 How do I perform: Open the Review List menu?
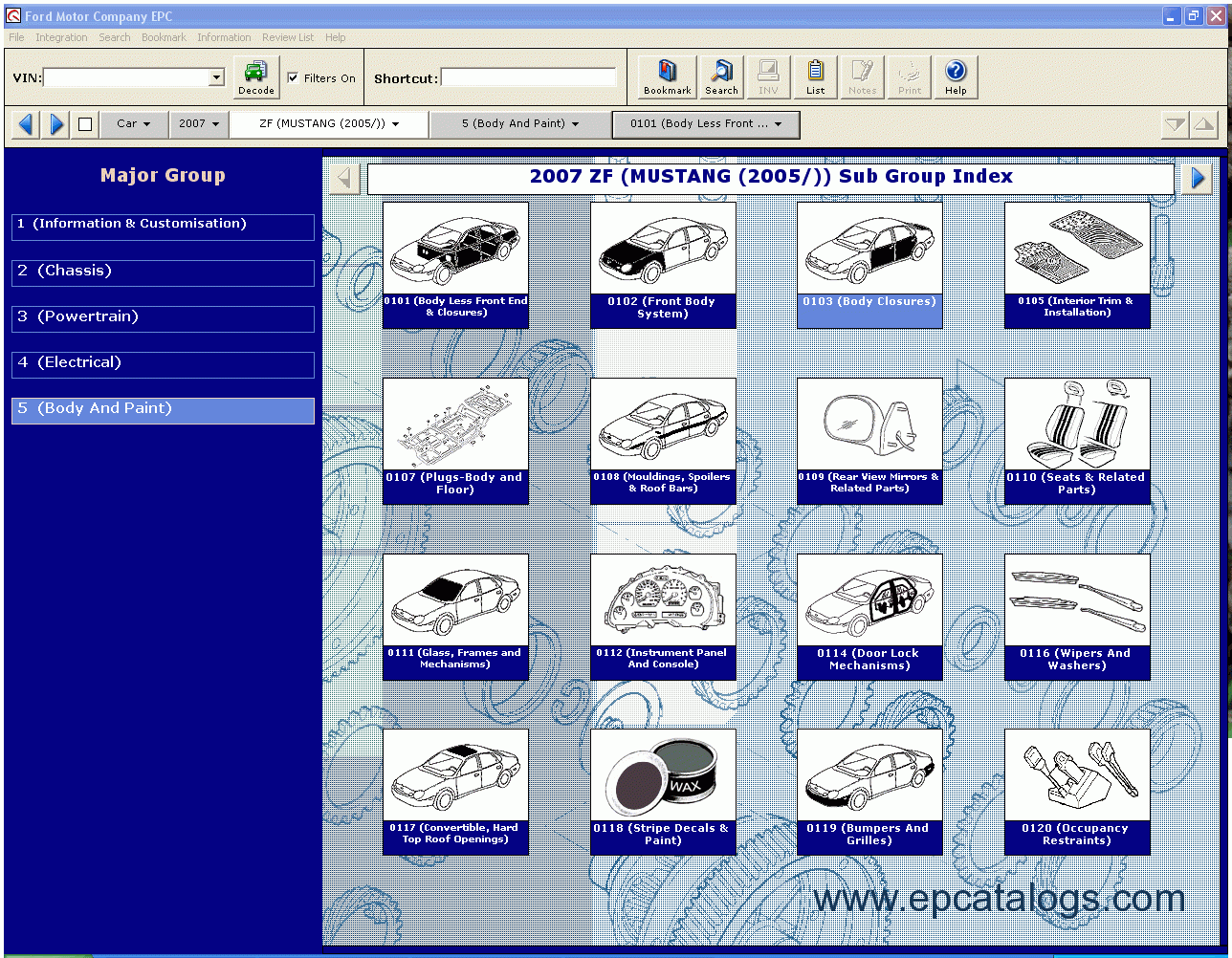287,37
